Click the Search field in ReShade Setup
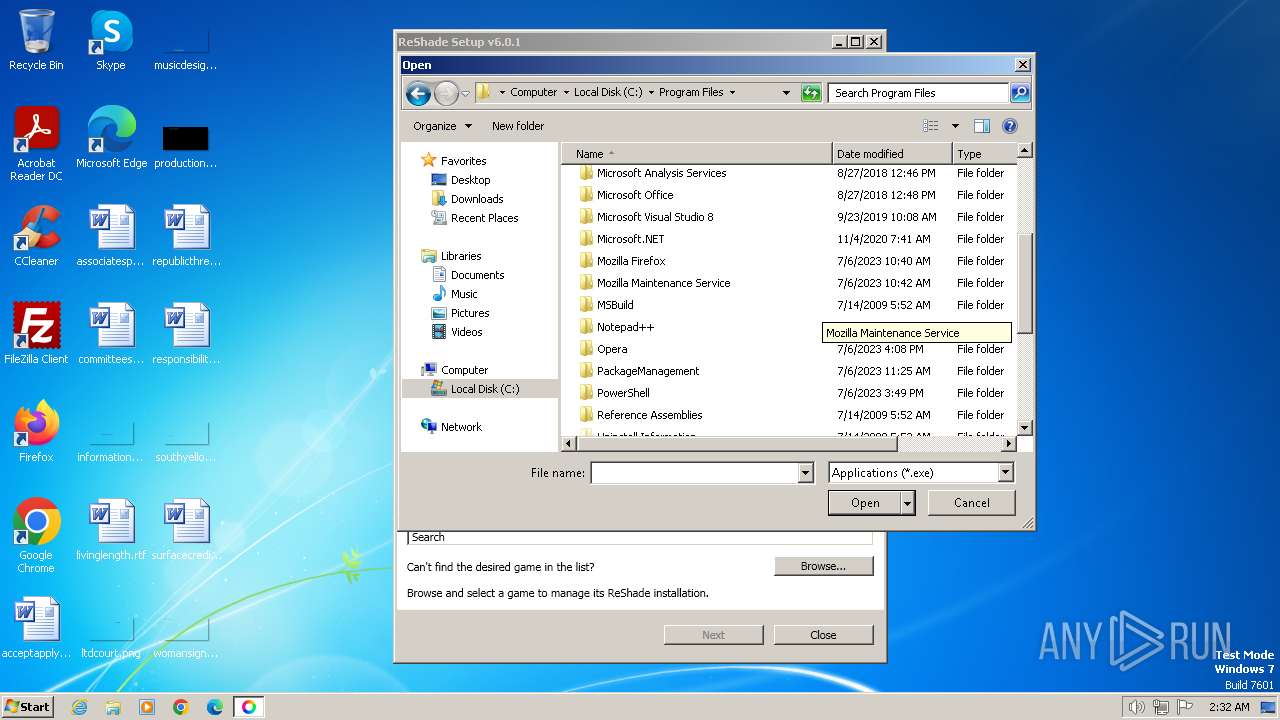The image size is (1280, 720). click(x=639, y=537)
